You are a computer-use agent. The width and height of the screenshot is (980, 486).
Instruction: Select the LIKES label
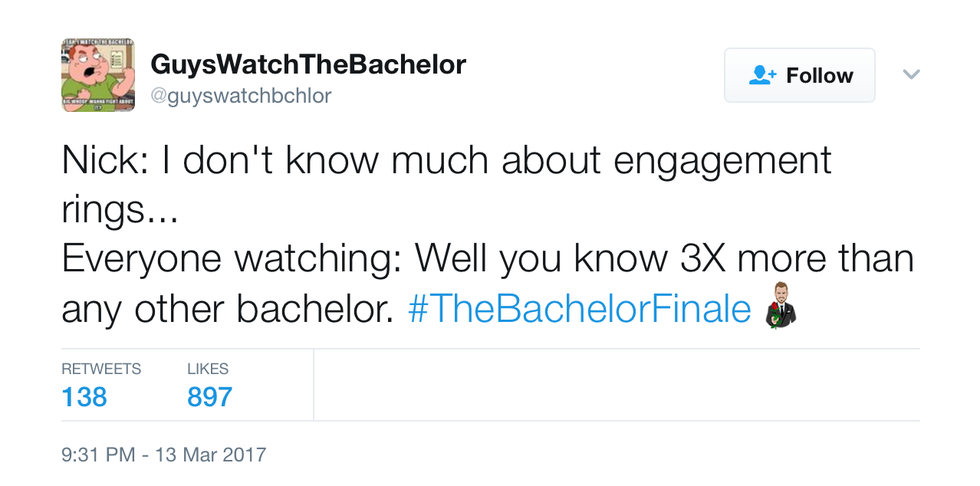[x=207, y=369]
